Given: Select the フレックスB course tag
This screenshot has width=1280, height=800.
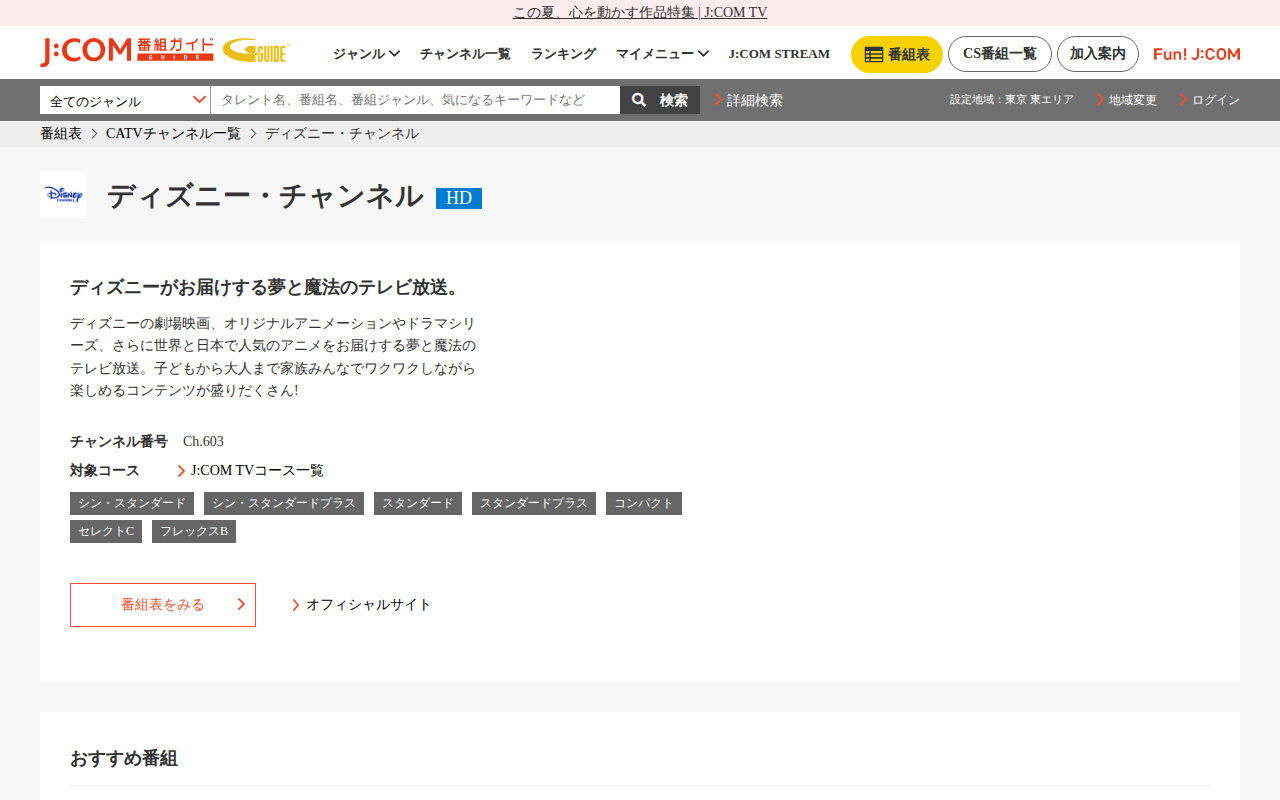Looking at the screenshot, I should click(x=194, y=531).
